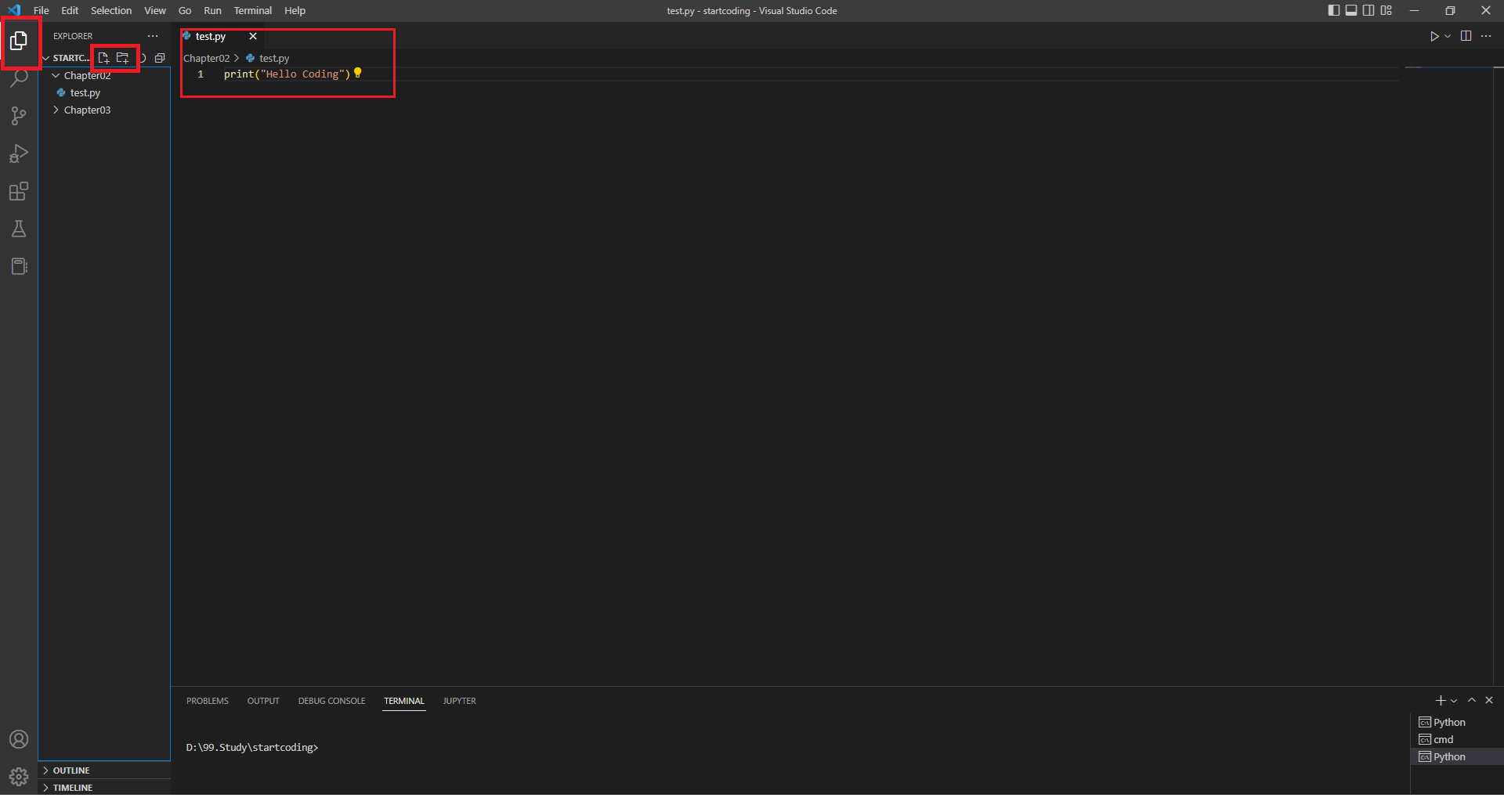Image resolution: width=1504 pixels, height=812 pixels.
Task: Open the Go menu
Action: pyautogui.click(x=185, y=10)
